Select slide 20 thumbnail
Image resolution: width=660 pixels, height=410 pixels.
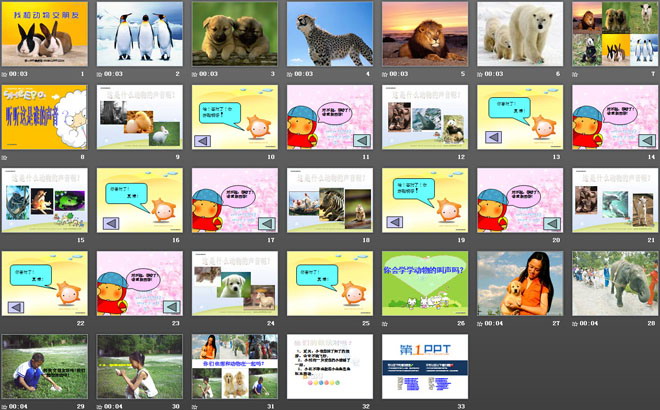(520, 200)
